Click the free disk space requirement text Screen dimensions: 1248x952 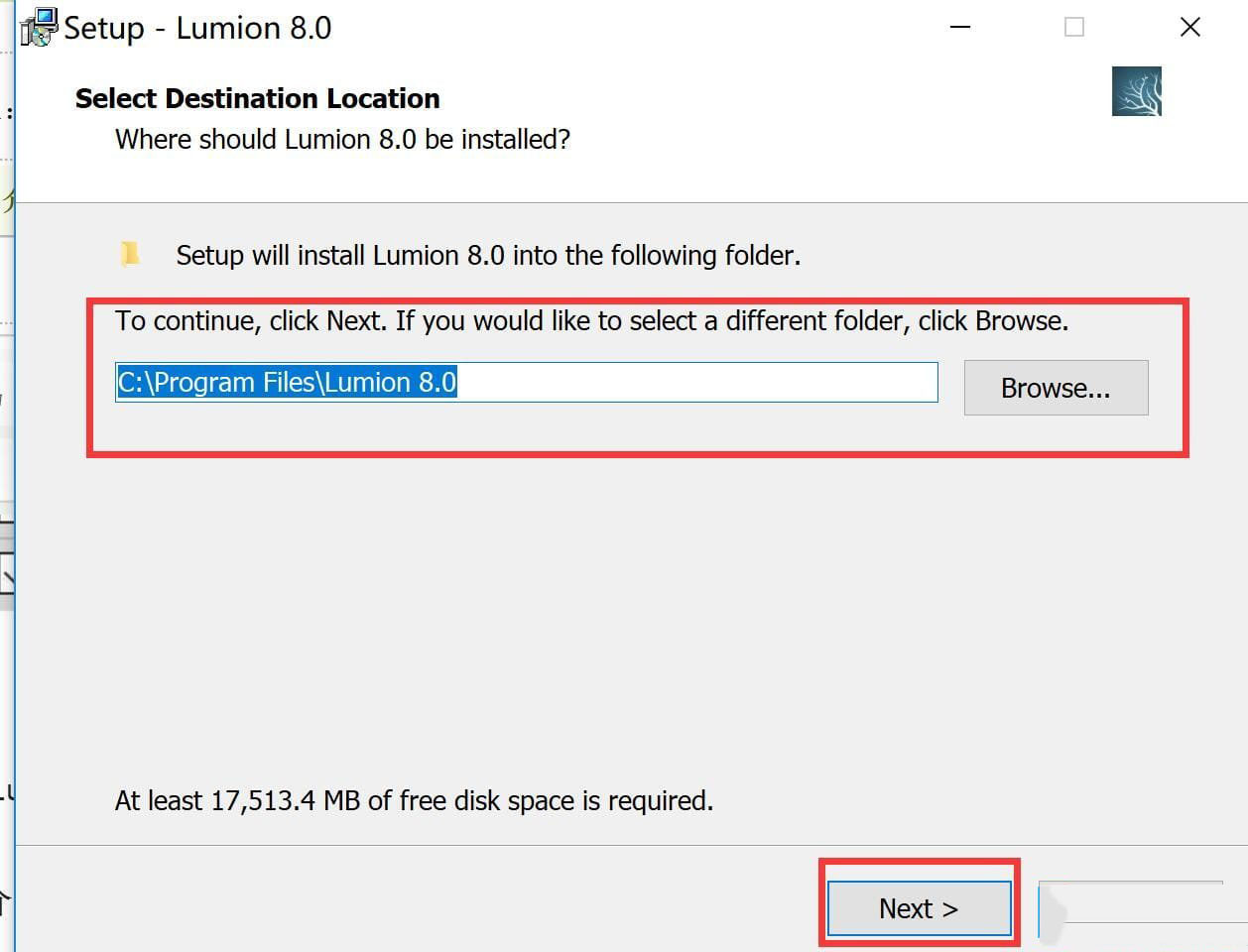pyautogui.click(x=414, y=800)
